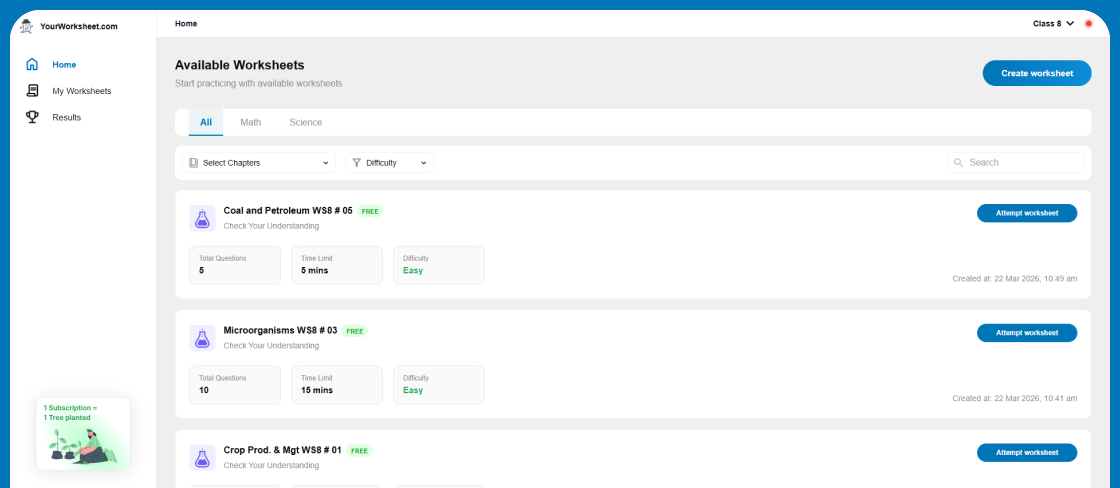This screenshot has width=1120, height=488.
Task: Click flask icon of Microorganisms worksheet
Action: point(202,338)
